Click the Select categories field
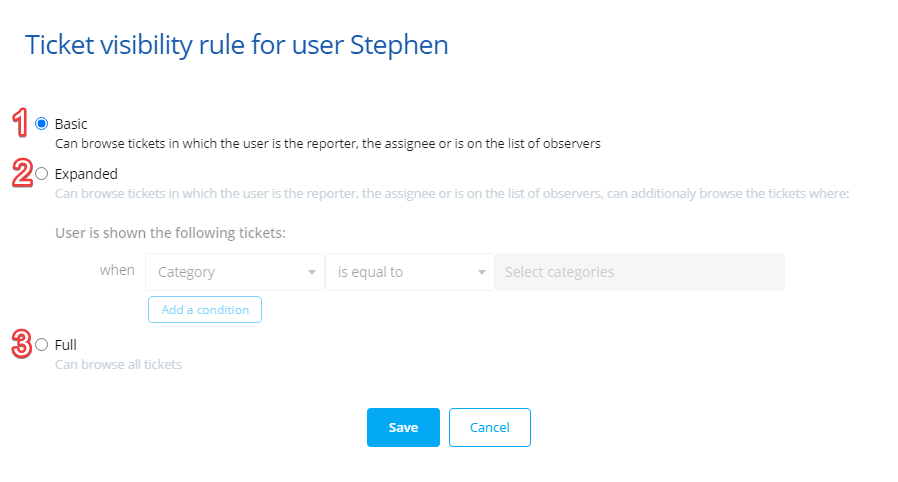Viewport: 898px width, 482px height. click(x=639, y=272)
